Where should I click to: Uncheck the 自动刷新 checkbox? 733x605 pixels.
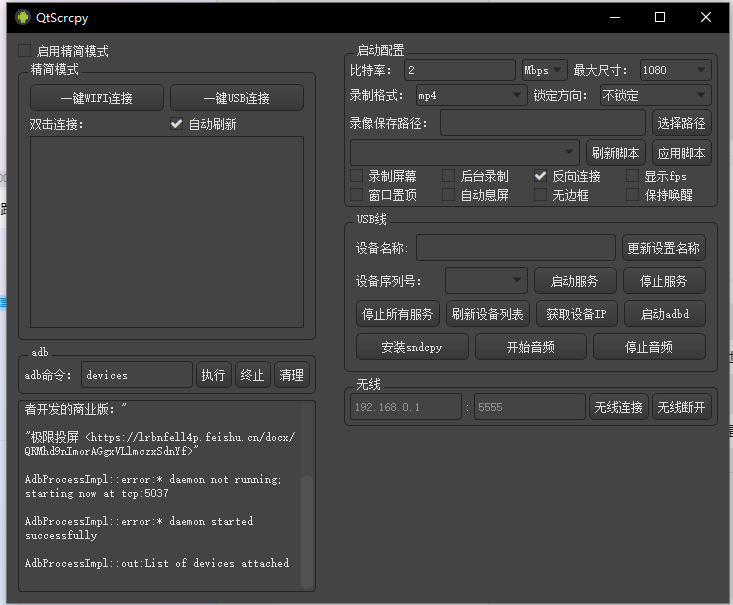[x=177, y=124]
